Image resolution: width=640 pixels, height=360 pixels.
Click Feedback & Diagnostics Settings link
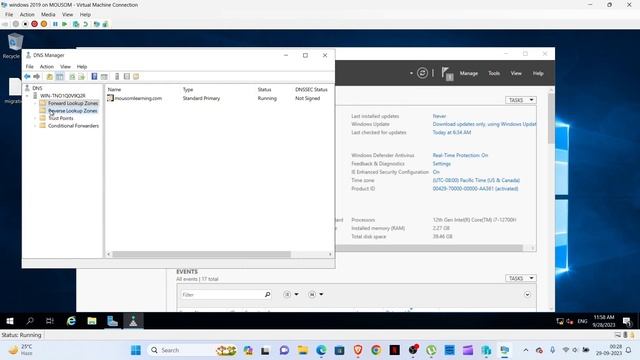(x=442, y=164)
